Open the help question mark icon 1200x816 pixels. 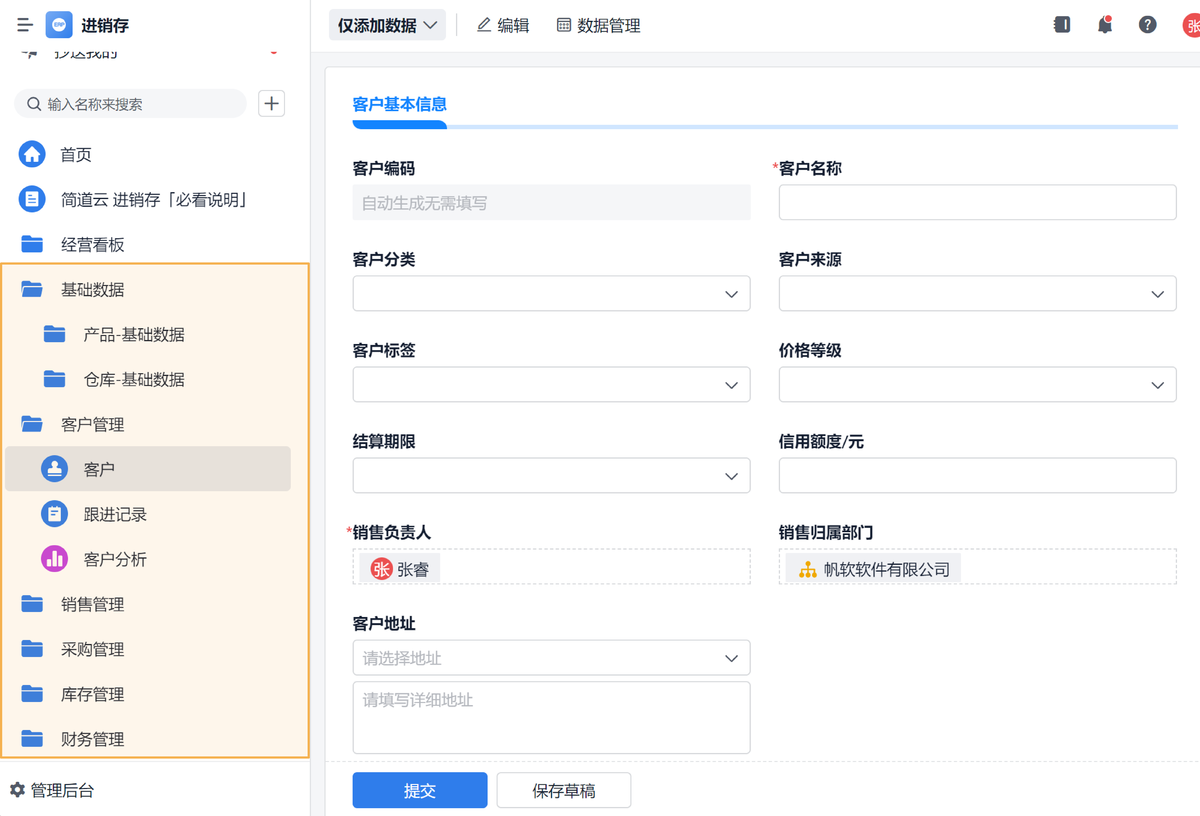point(1148,25)
